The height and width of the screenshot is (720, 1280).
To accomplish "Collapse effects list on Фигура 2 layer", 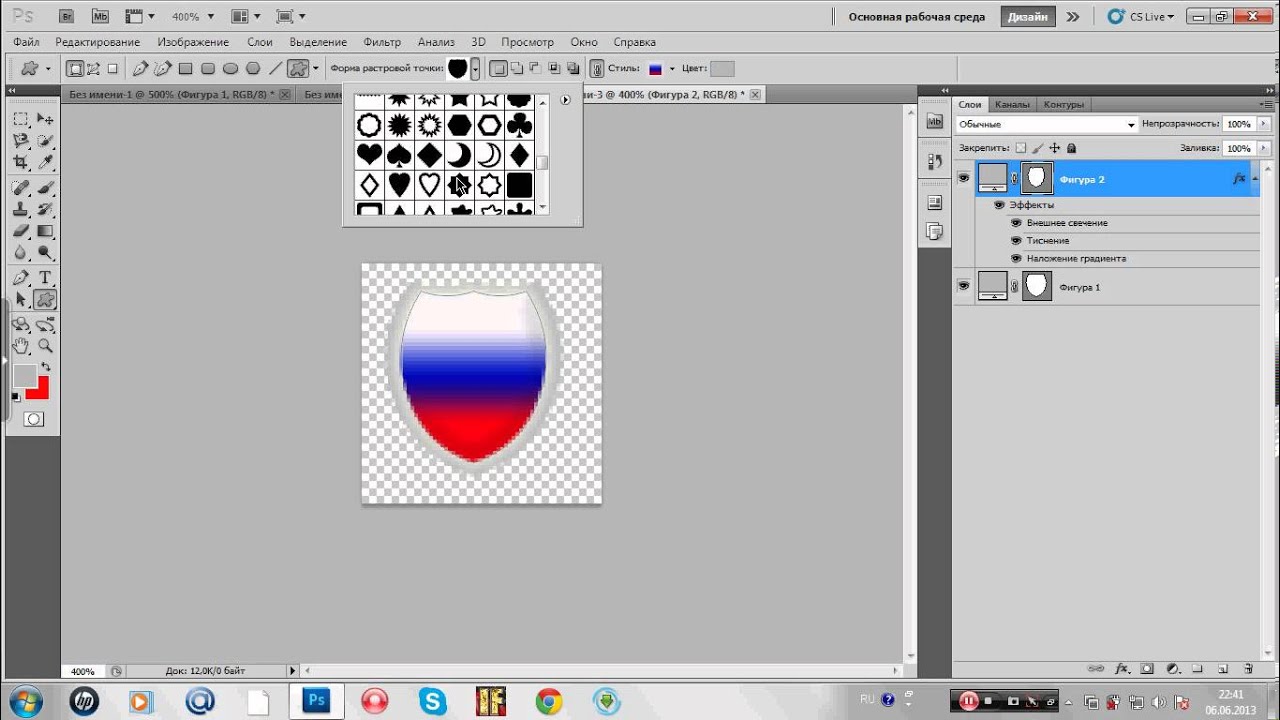I will click(1255, 179).
